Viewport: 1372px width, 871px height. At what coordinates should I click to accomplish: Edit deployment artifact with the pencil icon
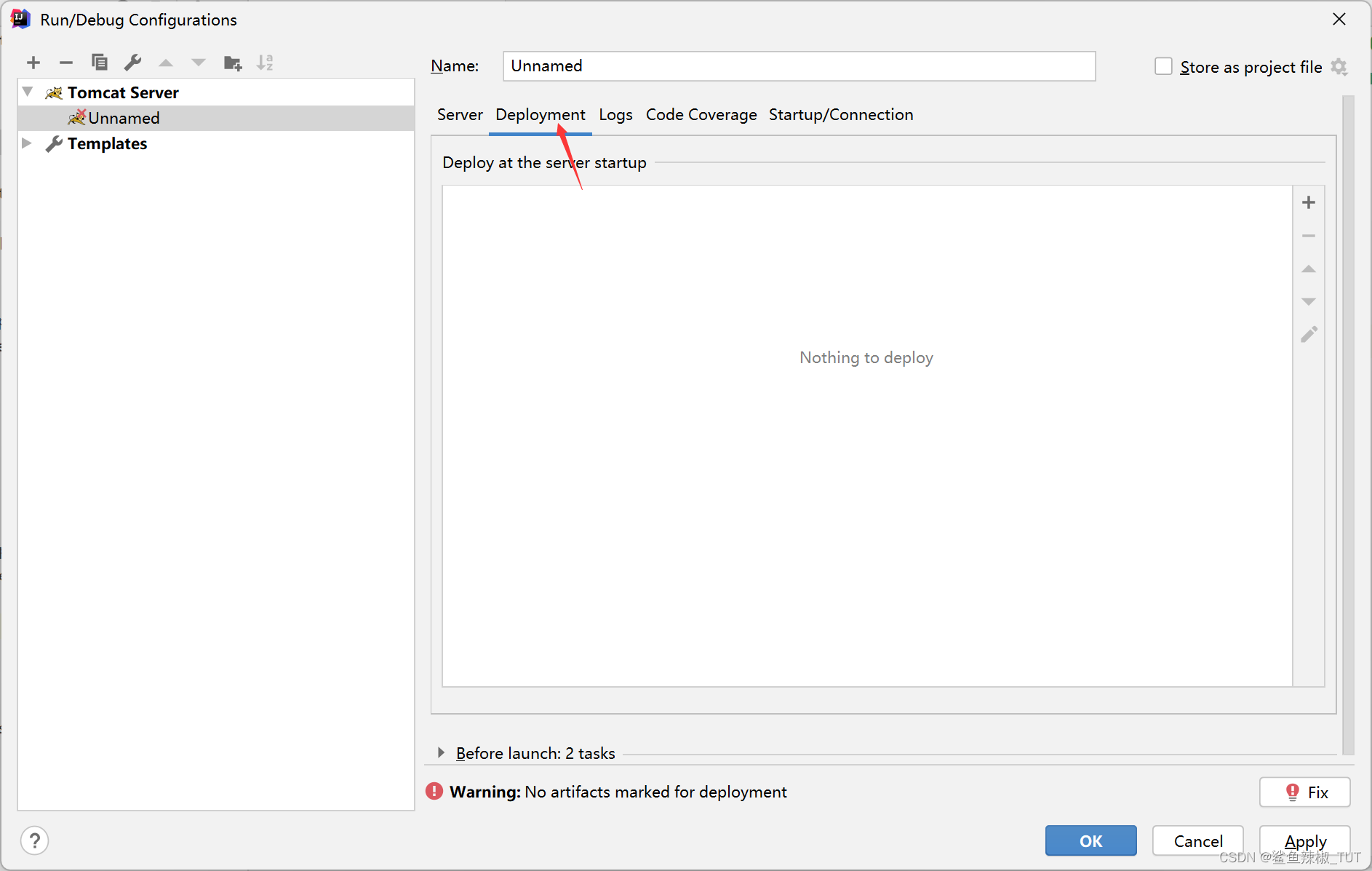tap(1309, 335)
